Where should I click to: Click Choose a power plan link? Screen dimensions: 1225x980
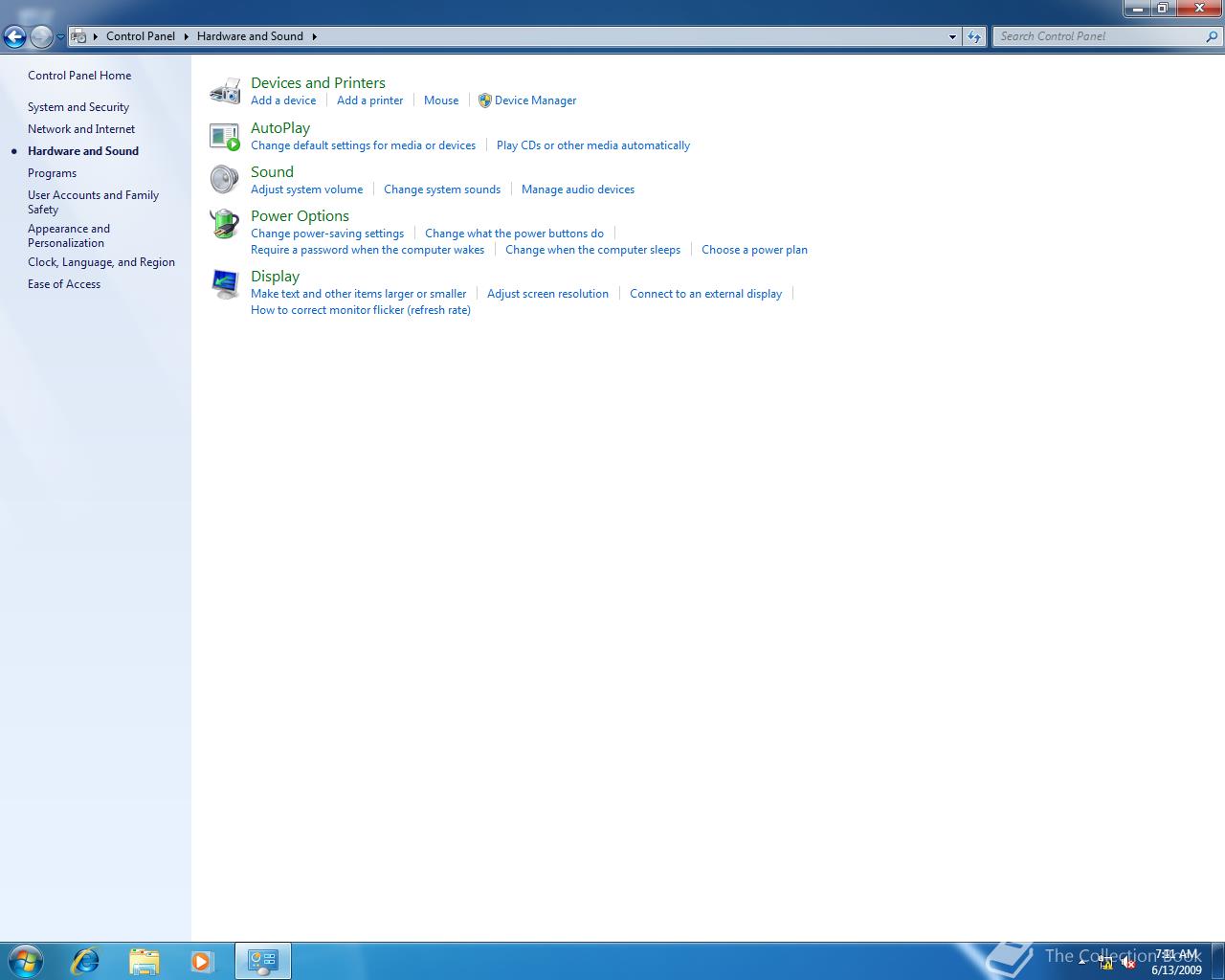coord(754,250)
